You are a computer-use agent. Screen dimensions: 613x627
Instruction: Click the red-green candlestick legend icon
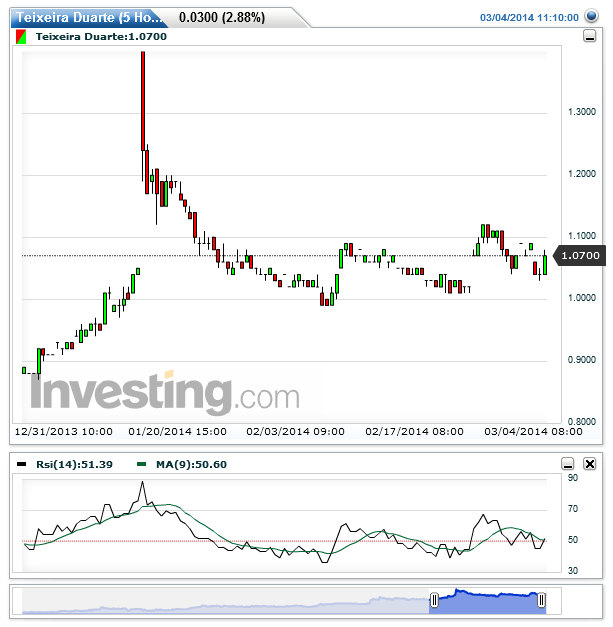click(21, 37)
